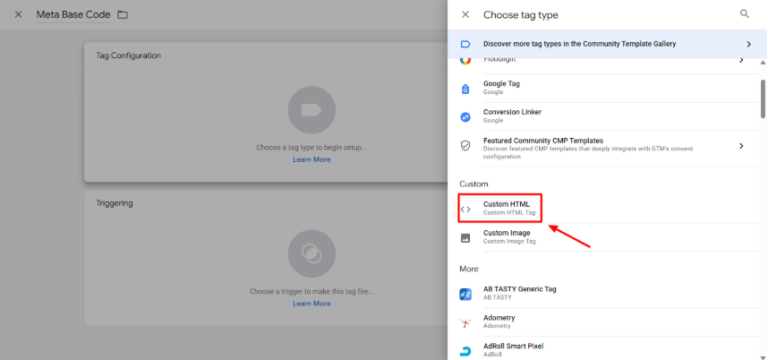Open search in Choose tag type panel
Screen dimensions: 768x360
tap(744, 14)
